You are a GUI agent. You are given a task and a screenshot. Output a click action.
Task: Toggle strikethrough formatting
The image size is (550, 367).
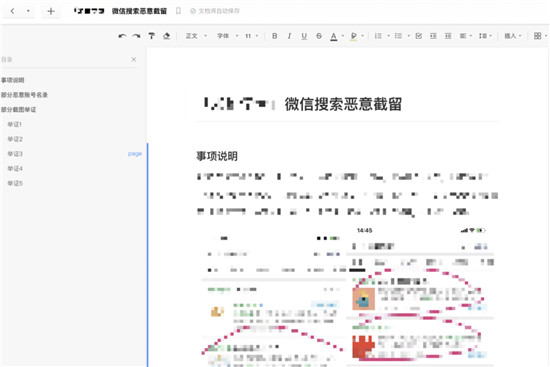pyautogui.click(x=319, y=36)
